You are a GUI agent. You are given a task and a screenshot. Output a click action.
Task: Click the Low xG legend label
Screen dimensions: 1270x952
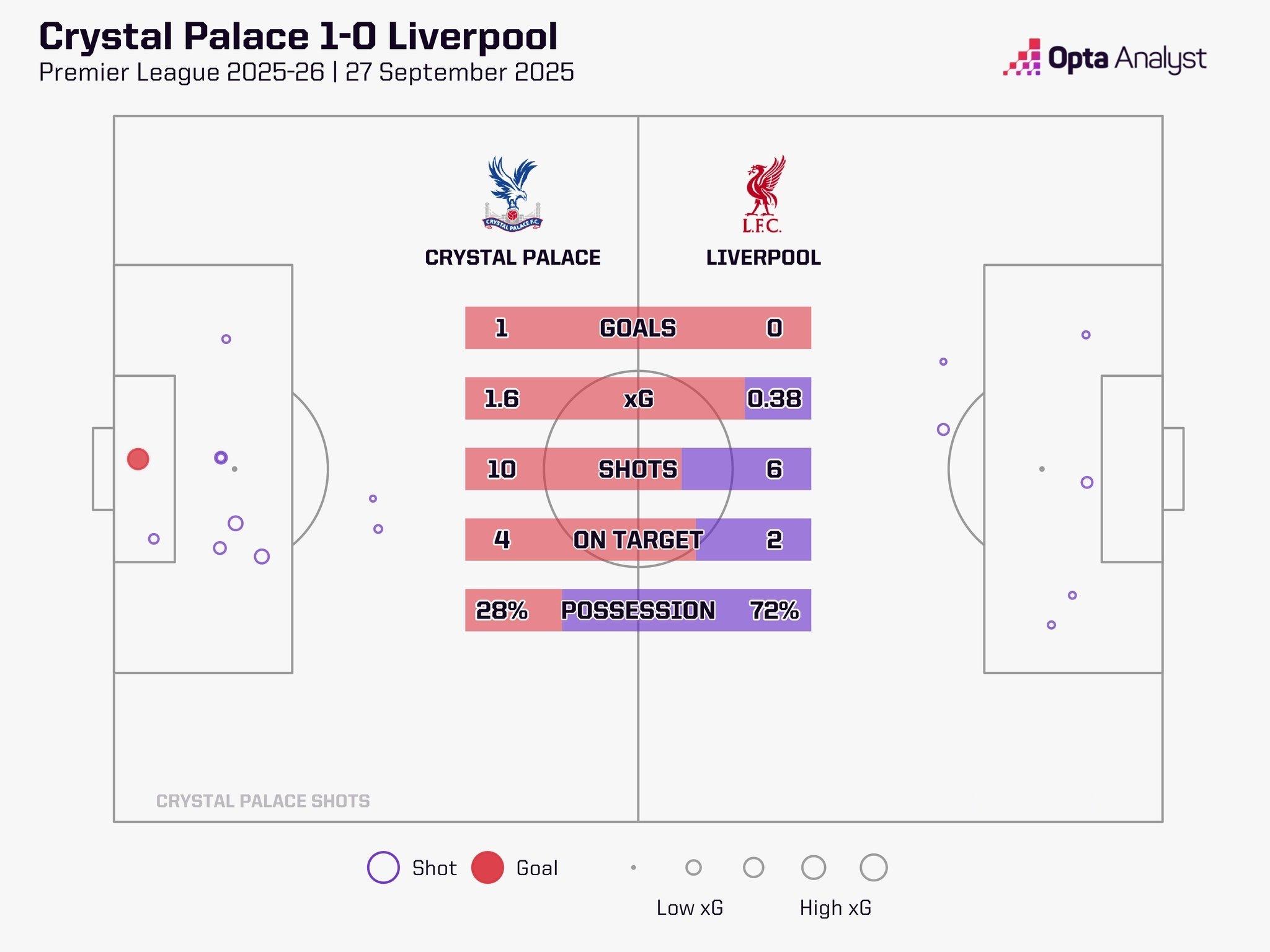[690, 908]
